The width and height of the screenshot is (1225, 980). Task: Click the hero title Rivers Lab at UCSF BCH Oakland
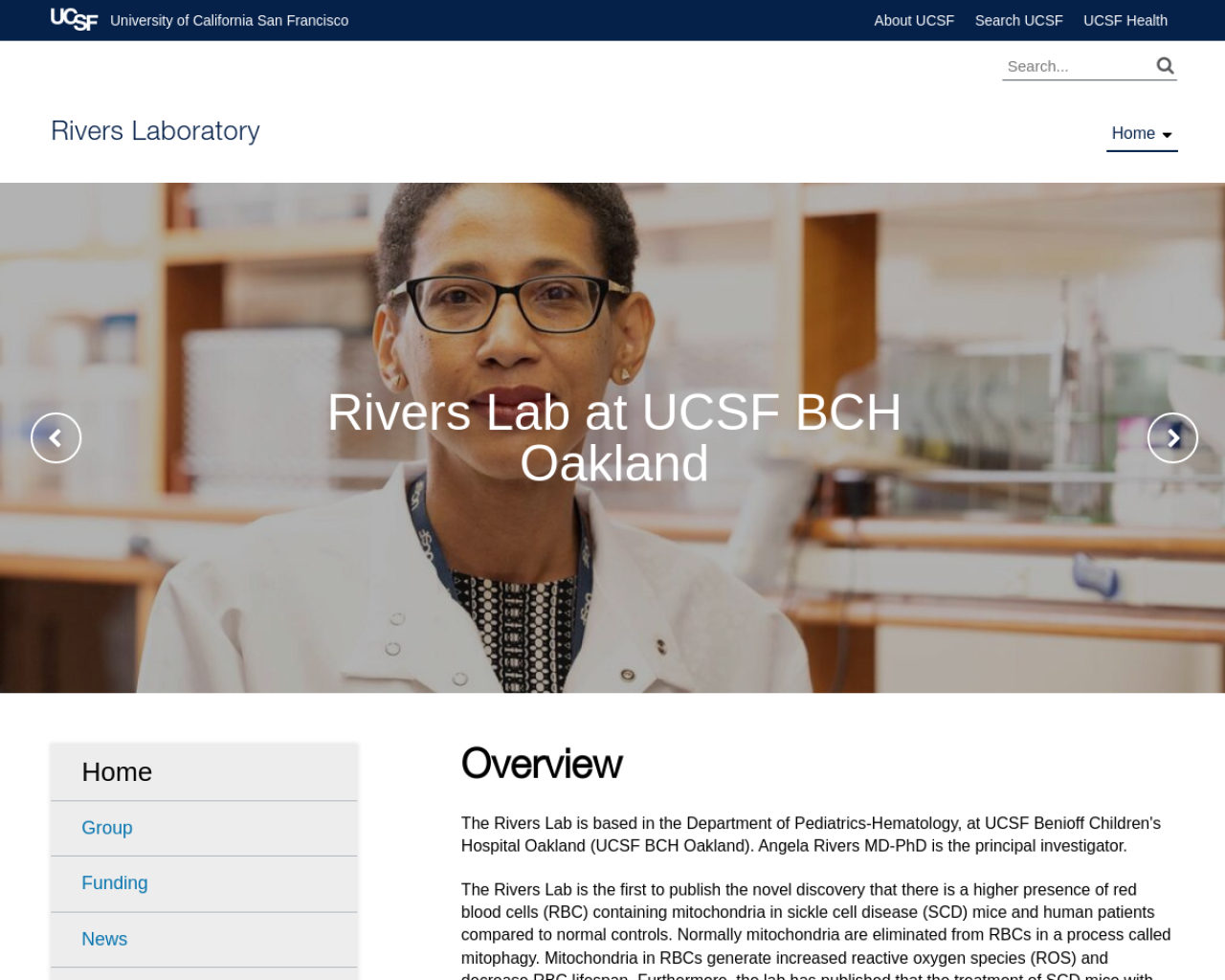click(x=613, y=437)
